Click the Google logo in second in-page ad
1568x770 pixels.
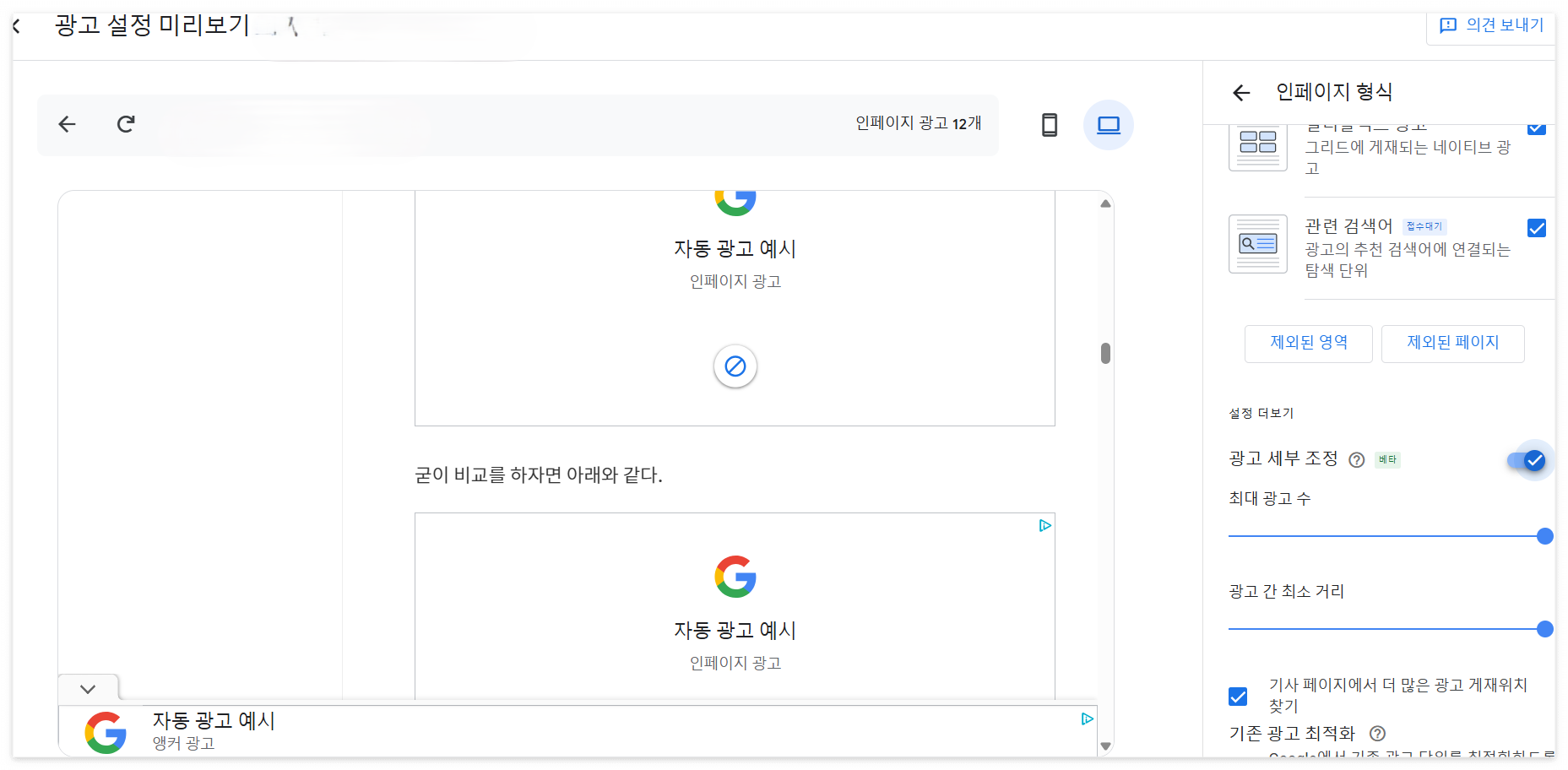click(x=735, y=577)
